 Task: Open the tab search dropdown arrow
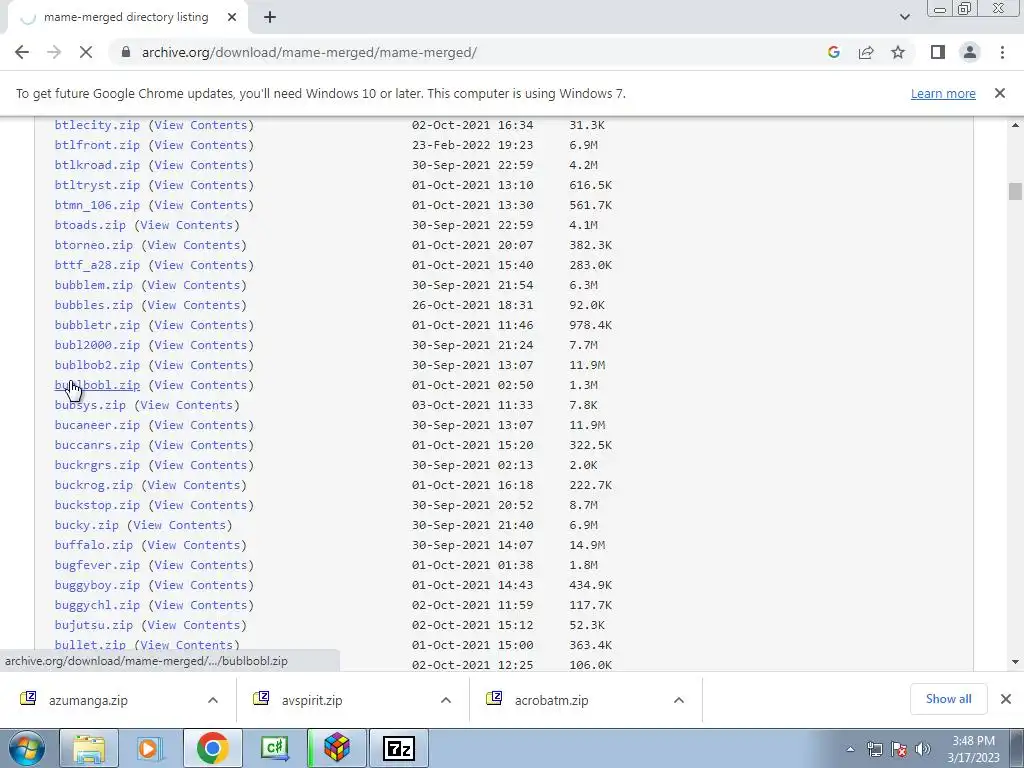click(904, 17)
